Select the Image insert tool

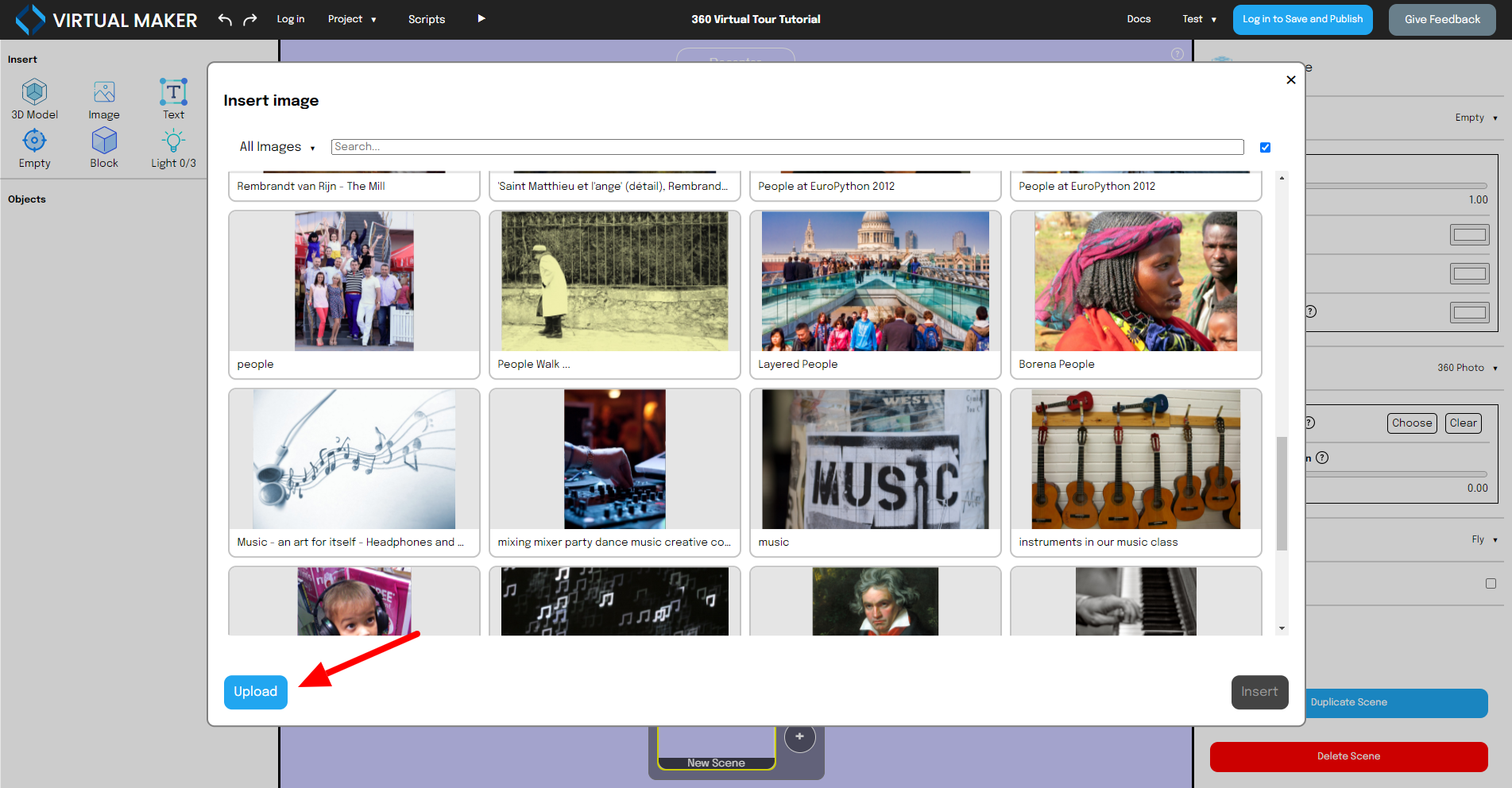pos(103,97)
